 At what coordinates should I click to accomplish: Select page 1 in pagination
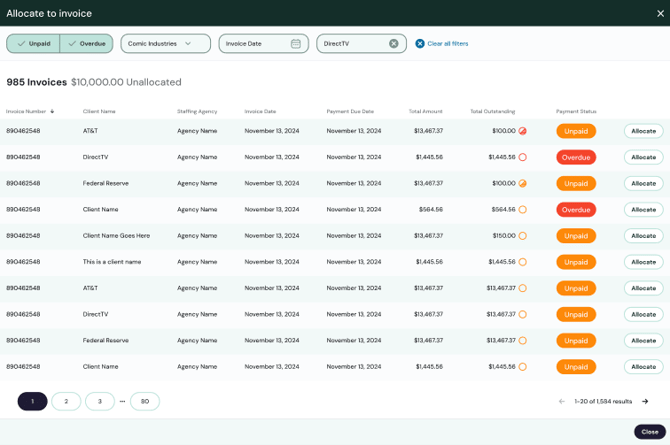[32, 401]
